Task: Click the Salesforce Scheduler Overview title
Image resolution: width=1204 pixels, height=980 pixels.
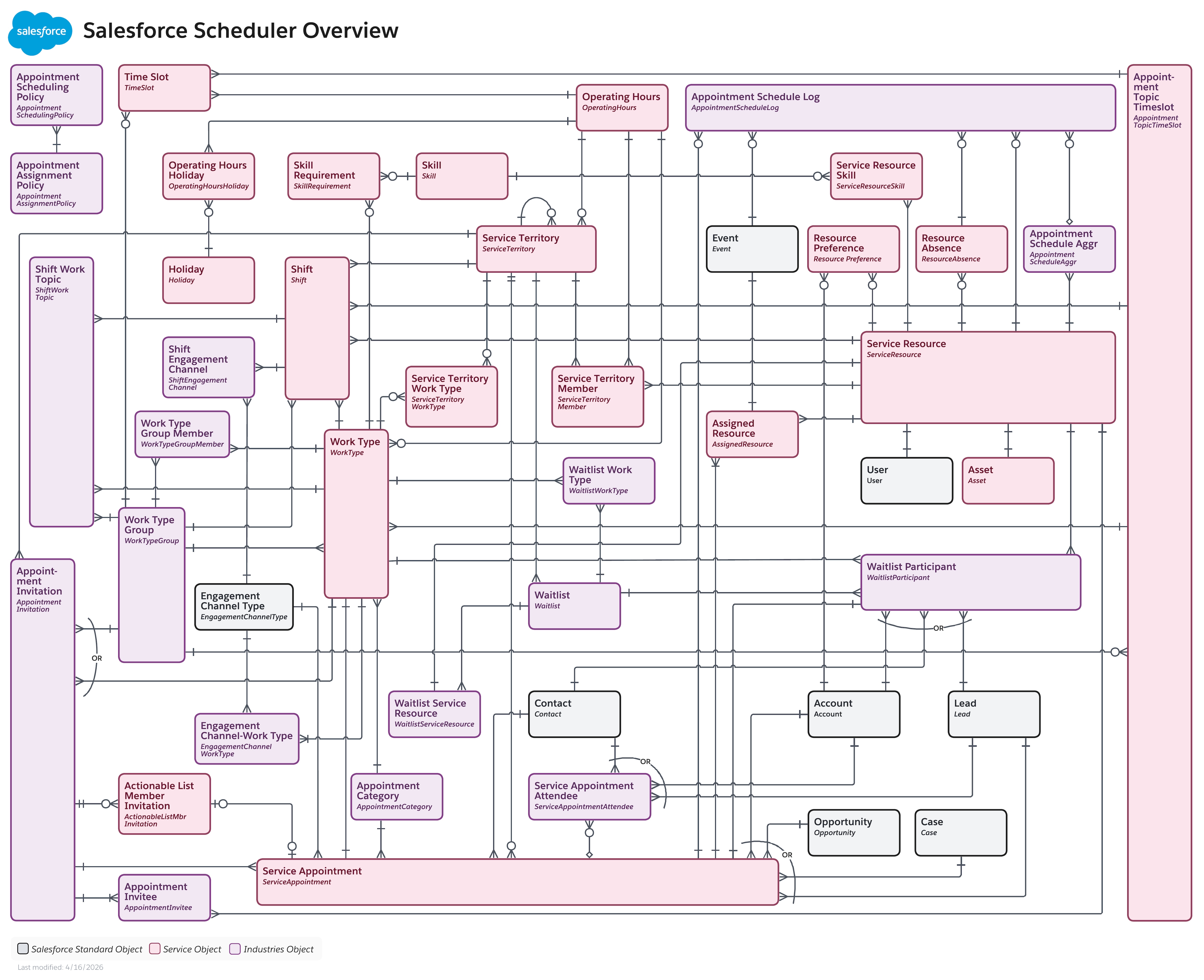Action: tap(241, 31)
